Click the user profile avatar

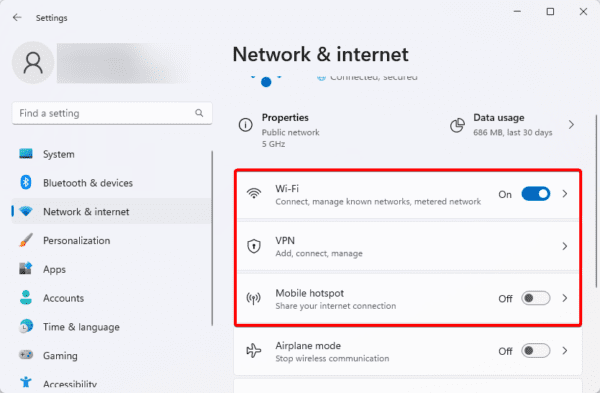tap(33, 63)
